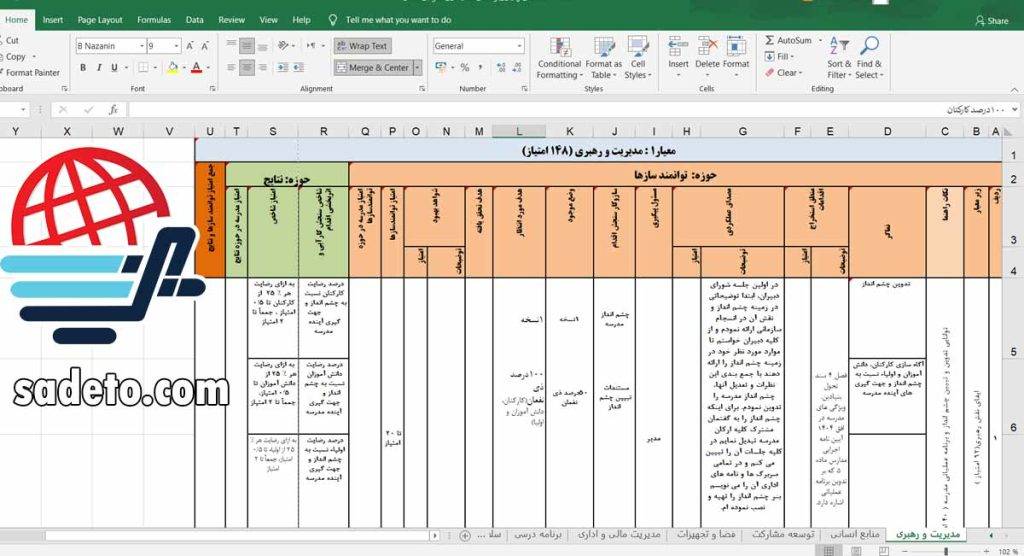The height and width of the screenshot is (556, 1024).
Task: Switch to the منابع انسانی sheet tab
Action: pos(854,534)
